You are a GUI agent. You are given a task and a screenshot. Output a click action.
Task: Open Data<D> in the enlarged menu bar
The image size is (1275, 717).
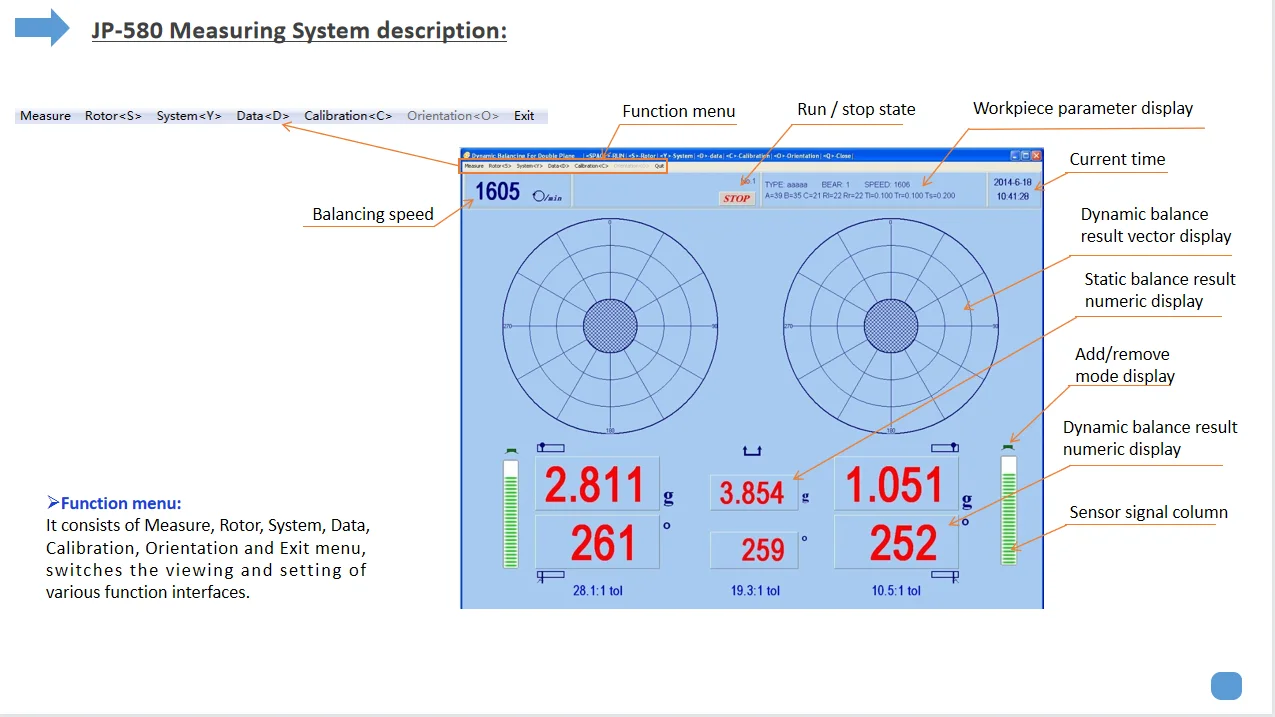[x=263, y=116]
